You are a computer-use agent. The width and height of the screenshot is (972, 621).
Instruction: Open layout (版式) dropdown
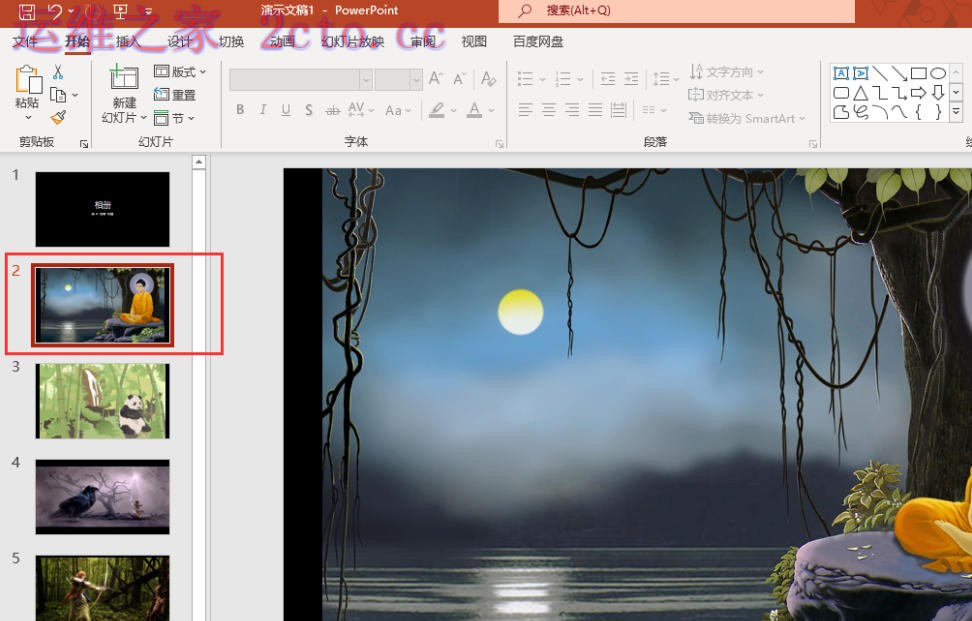180,72
